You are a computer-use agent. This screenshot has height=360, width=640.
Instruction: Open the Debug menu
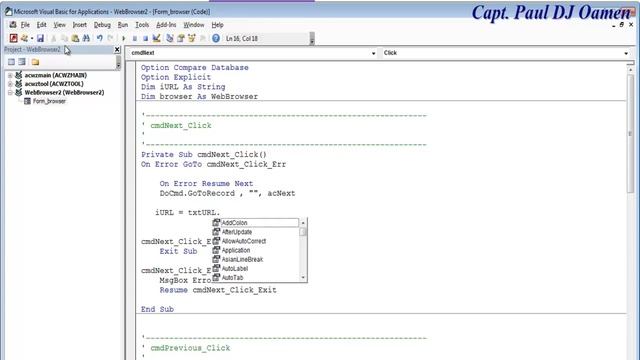click(102, 25)
